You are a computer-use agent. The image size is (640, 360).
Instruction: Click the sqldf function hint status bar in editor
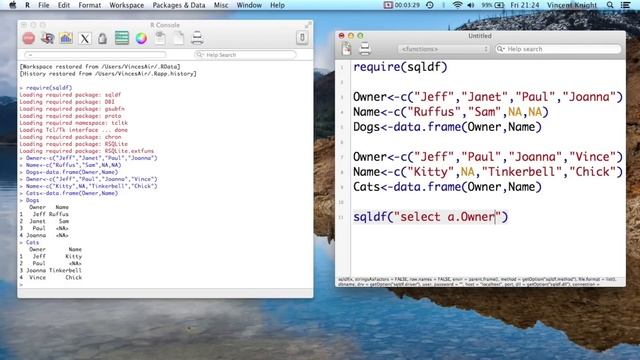pos(480,282)
